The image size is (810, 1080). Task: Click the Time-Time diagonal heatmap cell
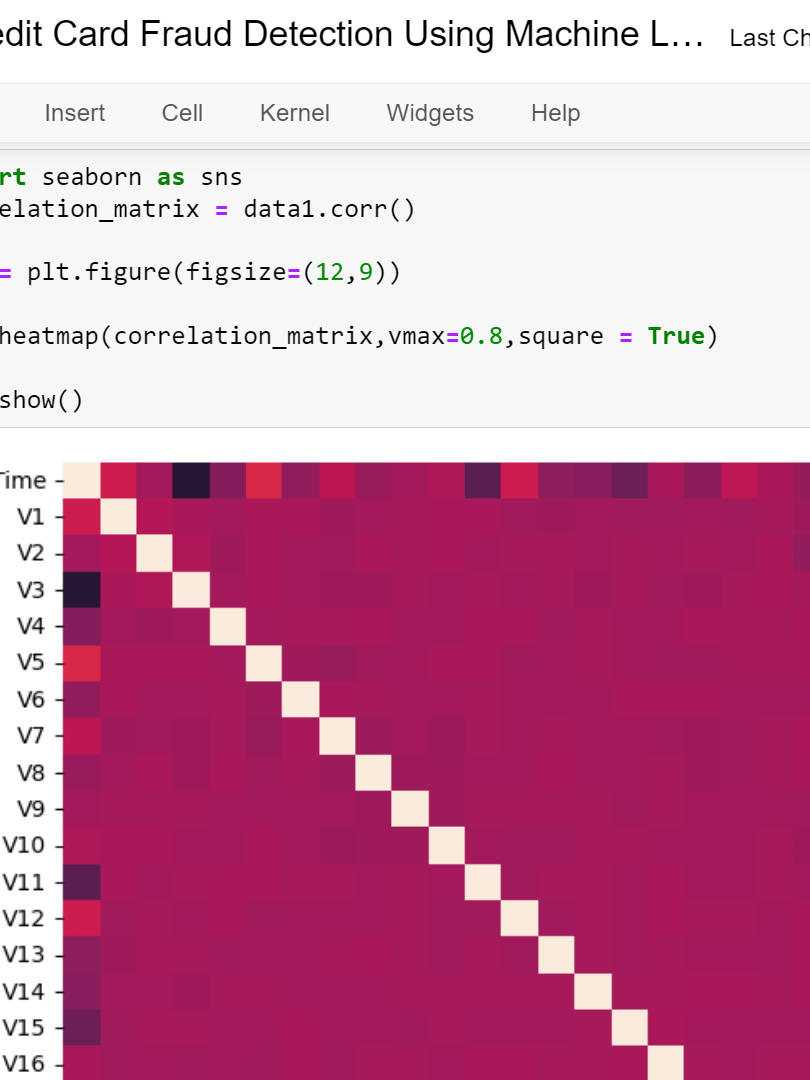tap(82, 480)
